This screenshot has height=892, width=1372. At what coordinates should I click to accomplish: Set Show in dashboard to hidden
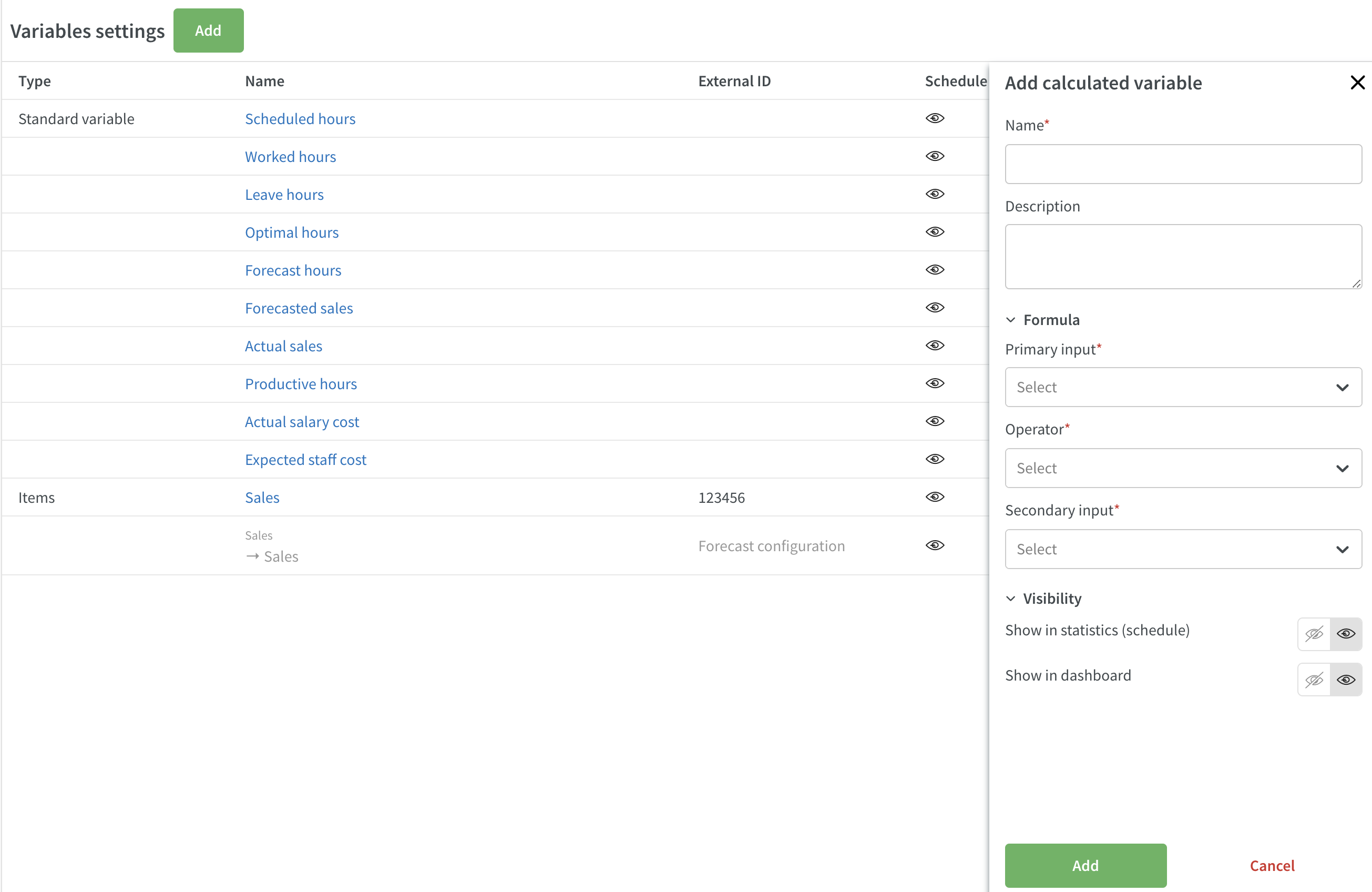point(1314,680)
